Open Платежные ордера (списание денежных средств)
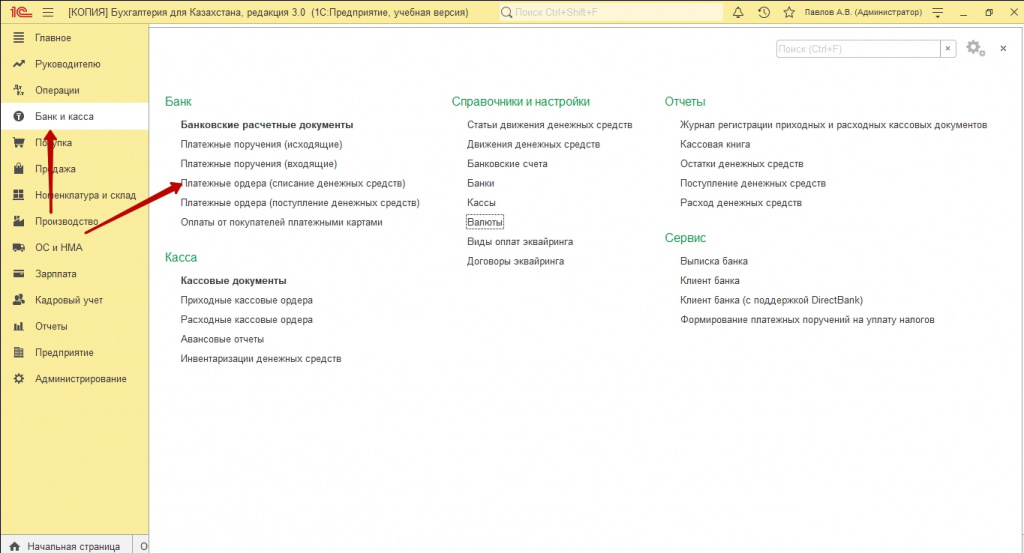 click(x=293, y=183)
